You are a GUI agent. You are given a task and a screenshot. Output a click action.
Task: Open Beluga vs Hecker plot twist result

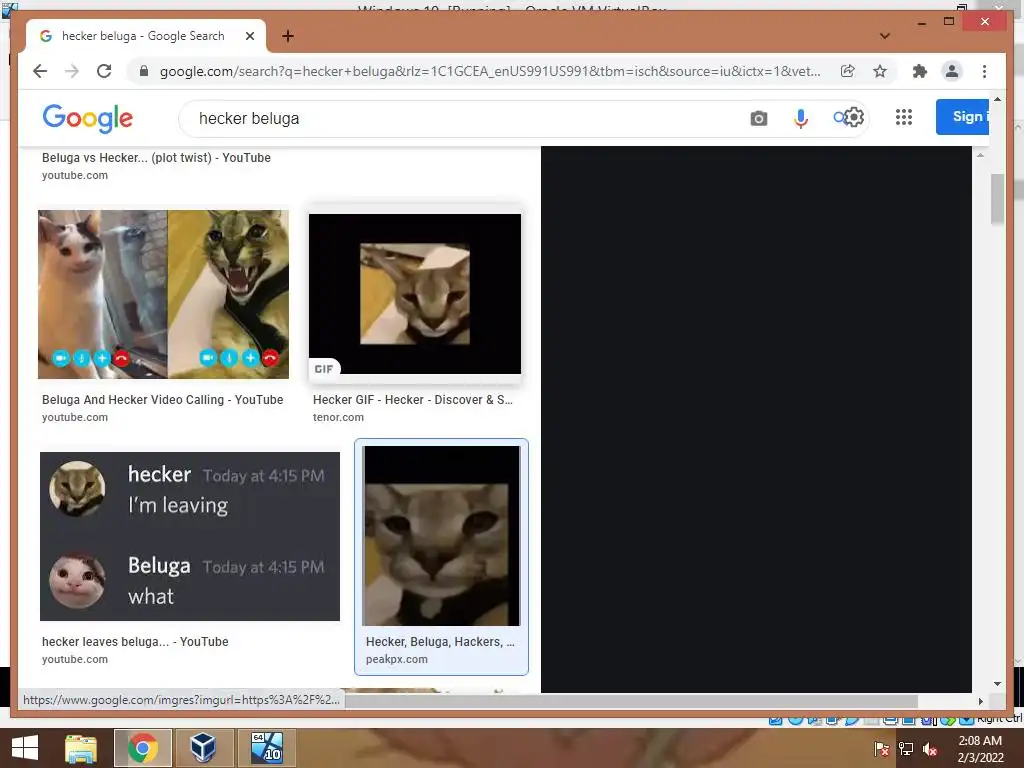click(x=156, y=157)
